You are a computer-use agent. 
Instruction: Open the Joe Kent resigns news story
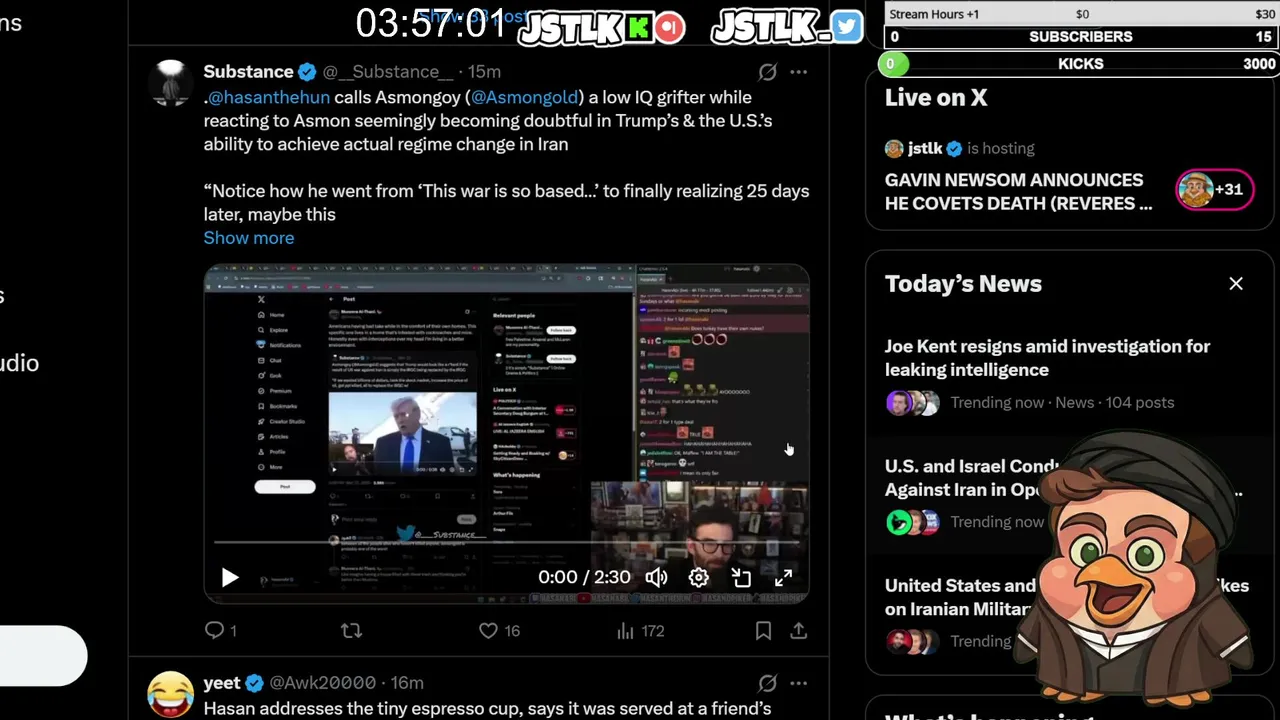point(1047,358)
